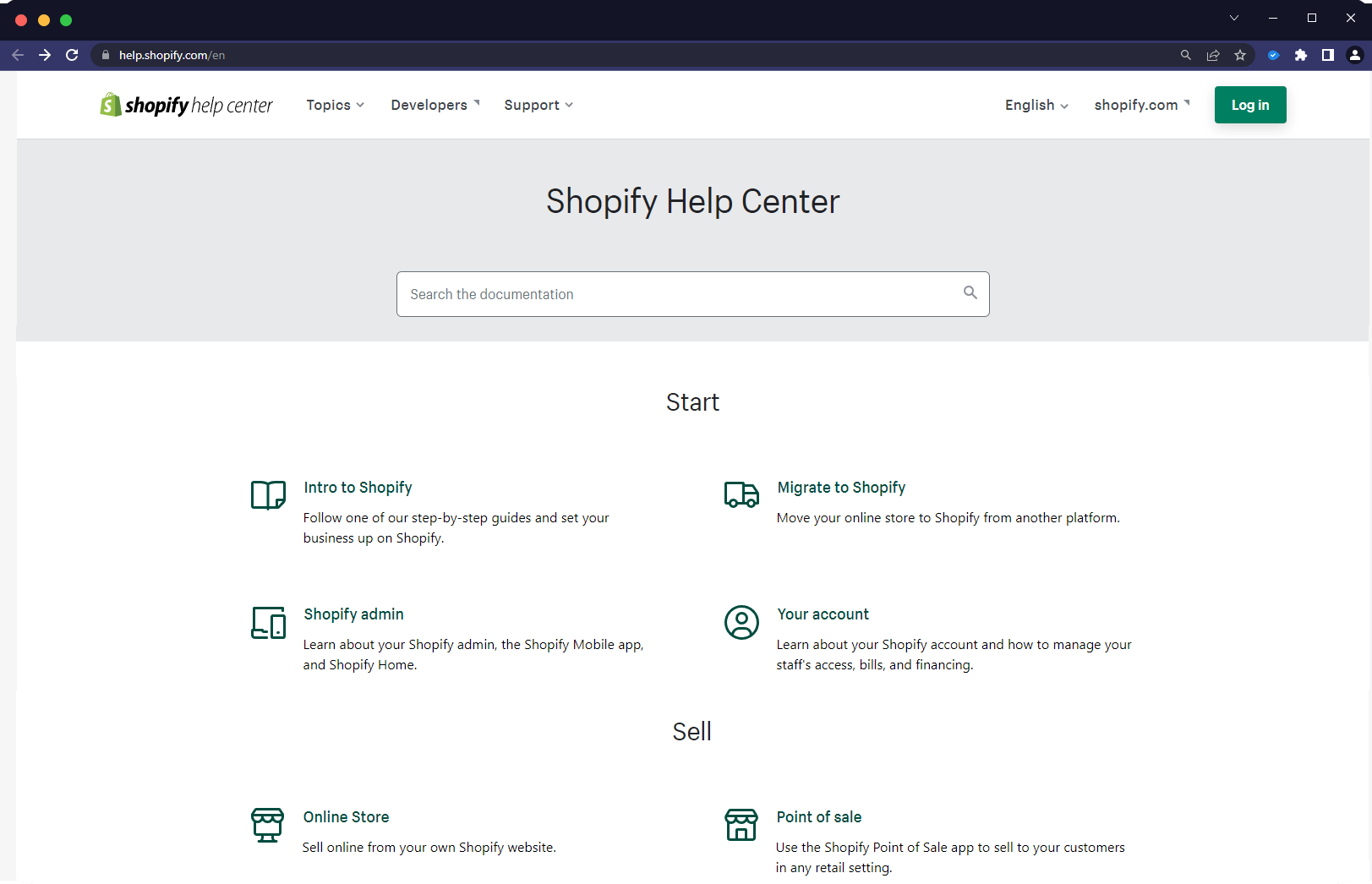Open the extensions puzzle icon
1372x884 pixels.
click(1301, 55)
